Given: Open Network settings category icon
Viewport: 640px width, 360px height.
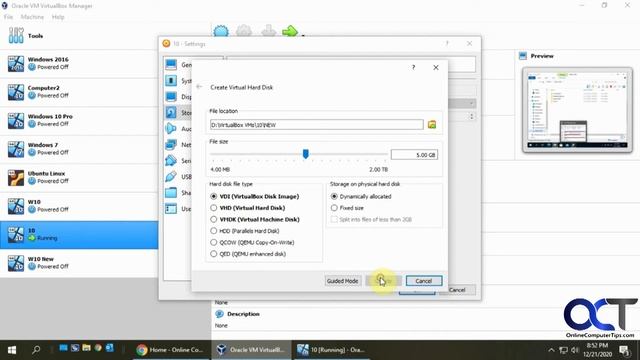Looking at the screenshot, I should (x=171, y=144).
